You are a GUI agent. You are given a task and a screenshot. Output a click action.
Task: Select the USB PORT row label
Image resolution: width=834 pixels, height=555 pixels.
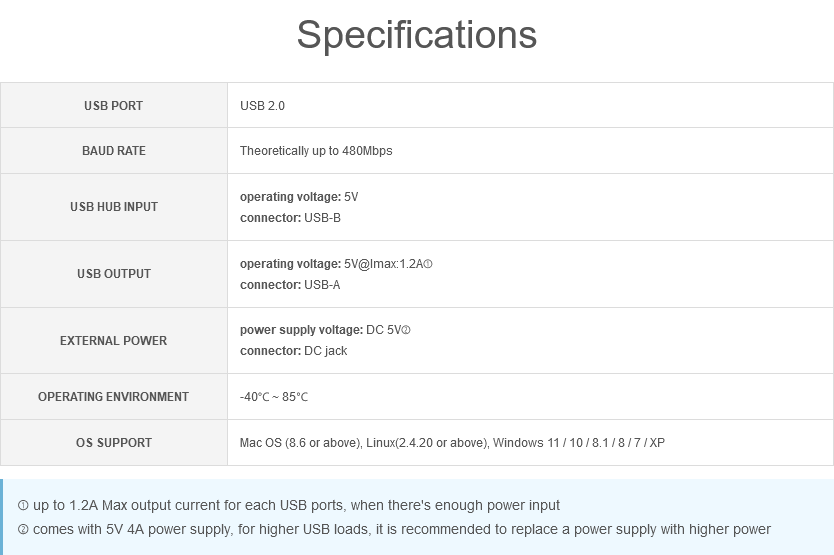pyautogui.click(x=113, y=105)
